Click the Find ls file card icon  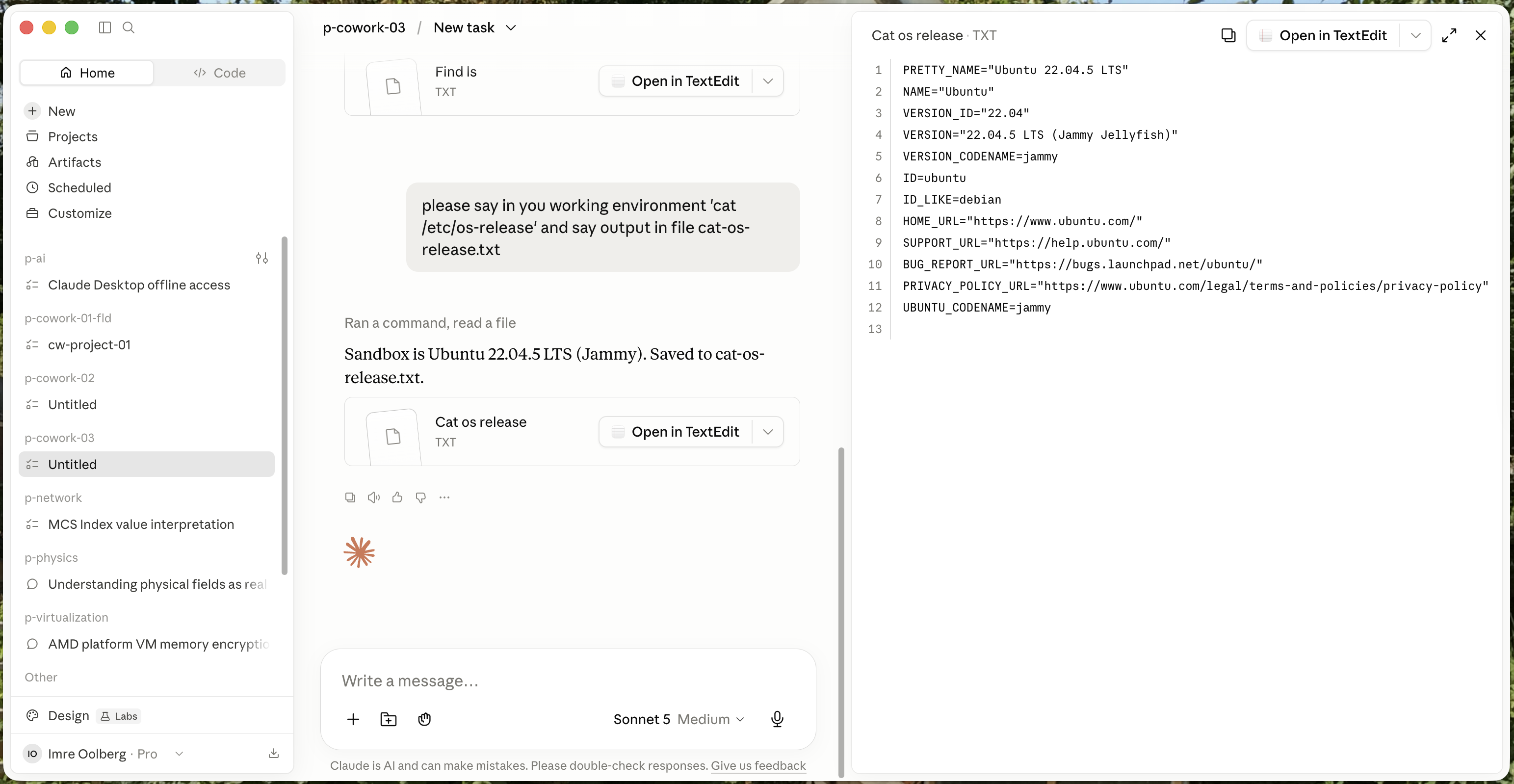point(393,86)
